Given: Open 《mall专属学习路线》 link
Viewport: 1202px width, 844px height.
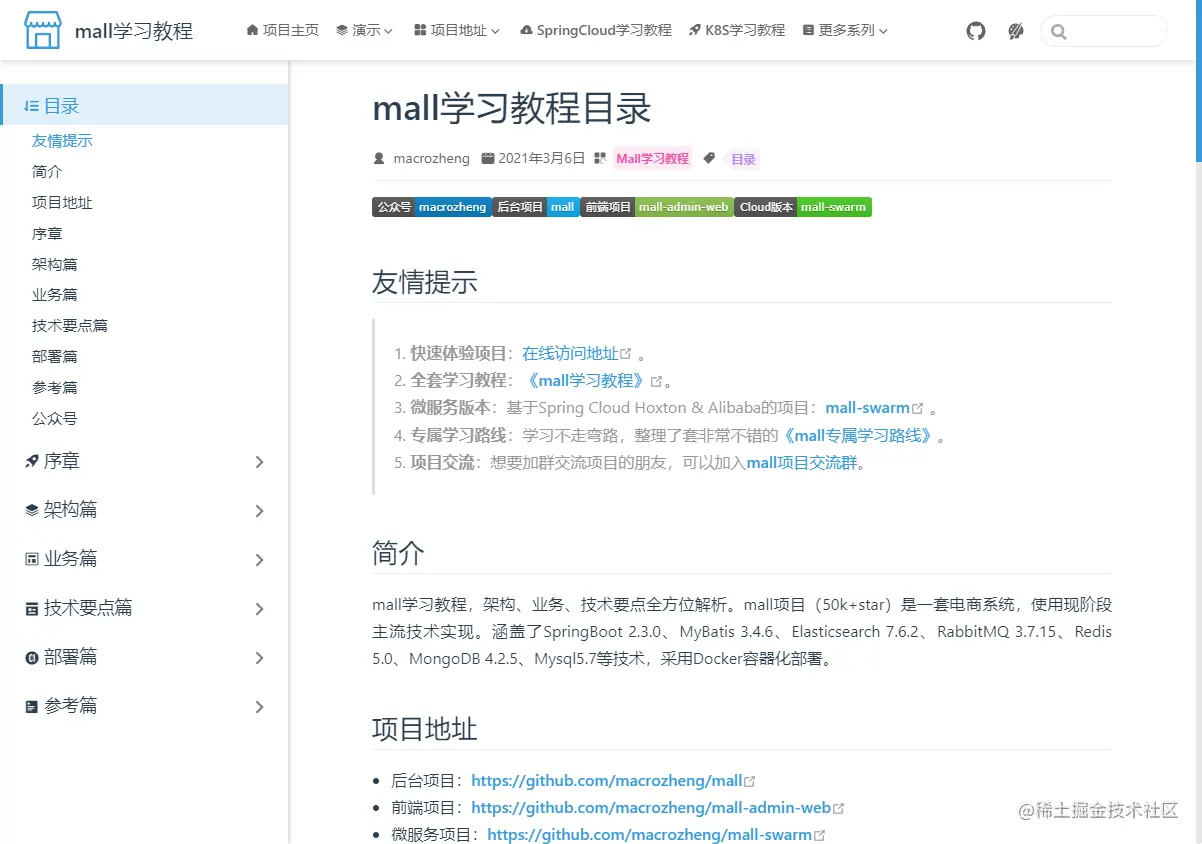Looking at the screenshot, I should 859,435.
